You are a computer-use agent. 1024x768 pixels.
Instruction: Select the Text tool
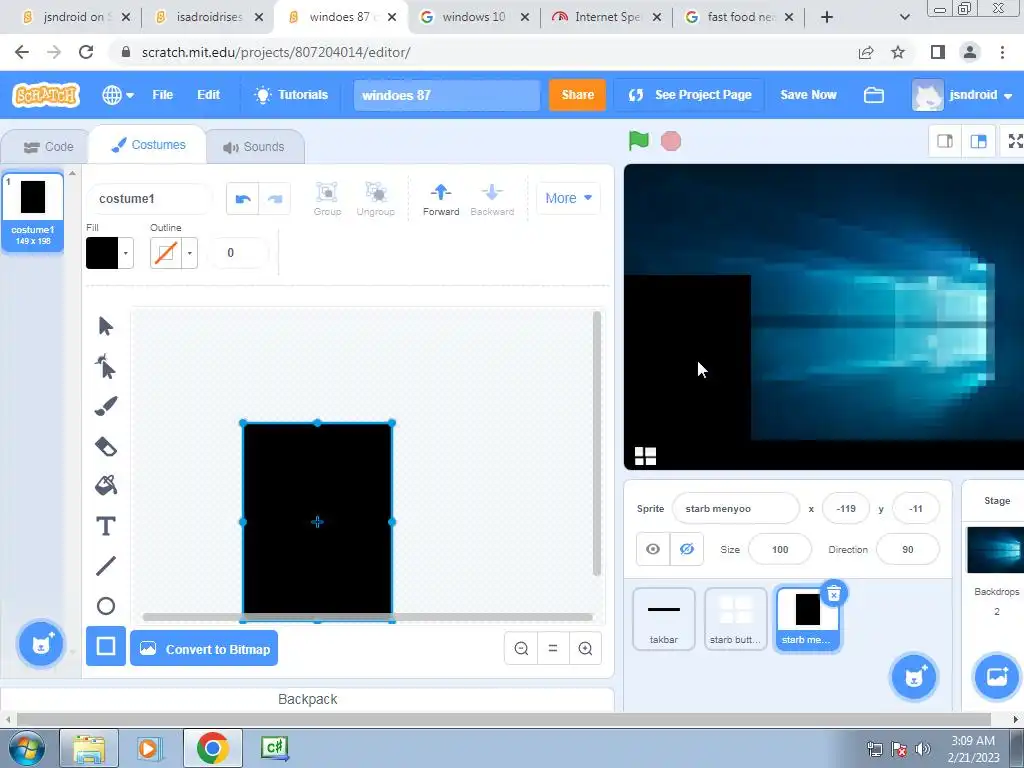click(x=106, y=526)
